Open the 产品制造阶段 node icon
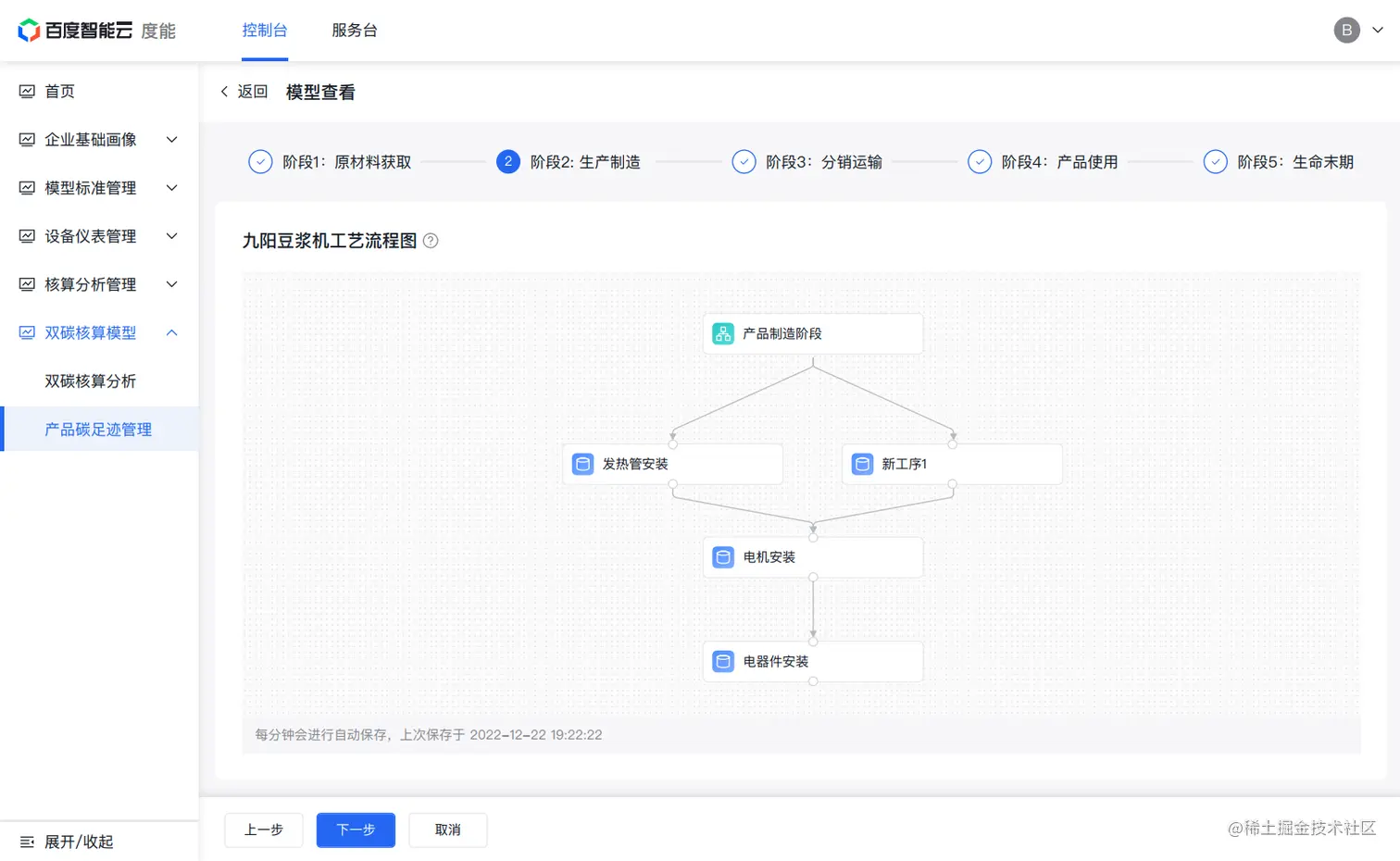 (x=722, y=333)
